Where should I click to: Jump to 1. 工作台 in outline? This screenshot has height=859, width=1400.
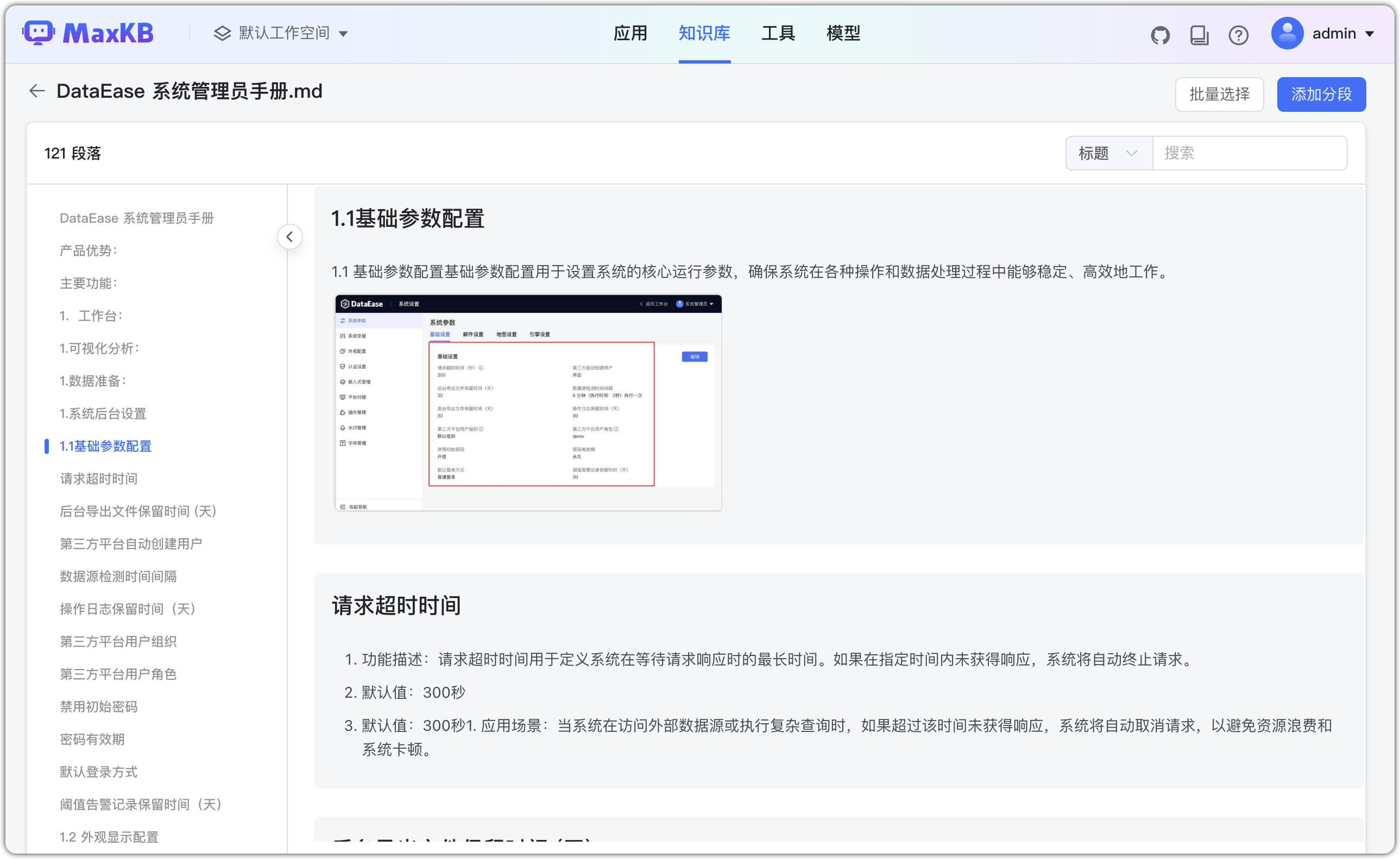[x=91, y=316]
